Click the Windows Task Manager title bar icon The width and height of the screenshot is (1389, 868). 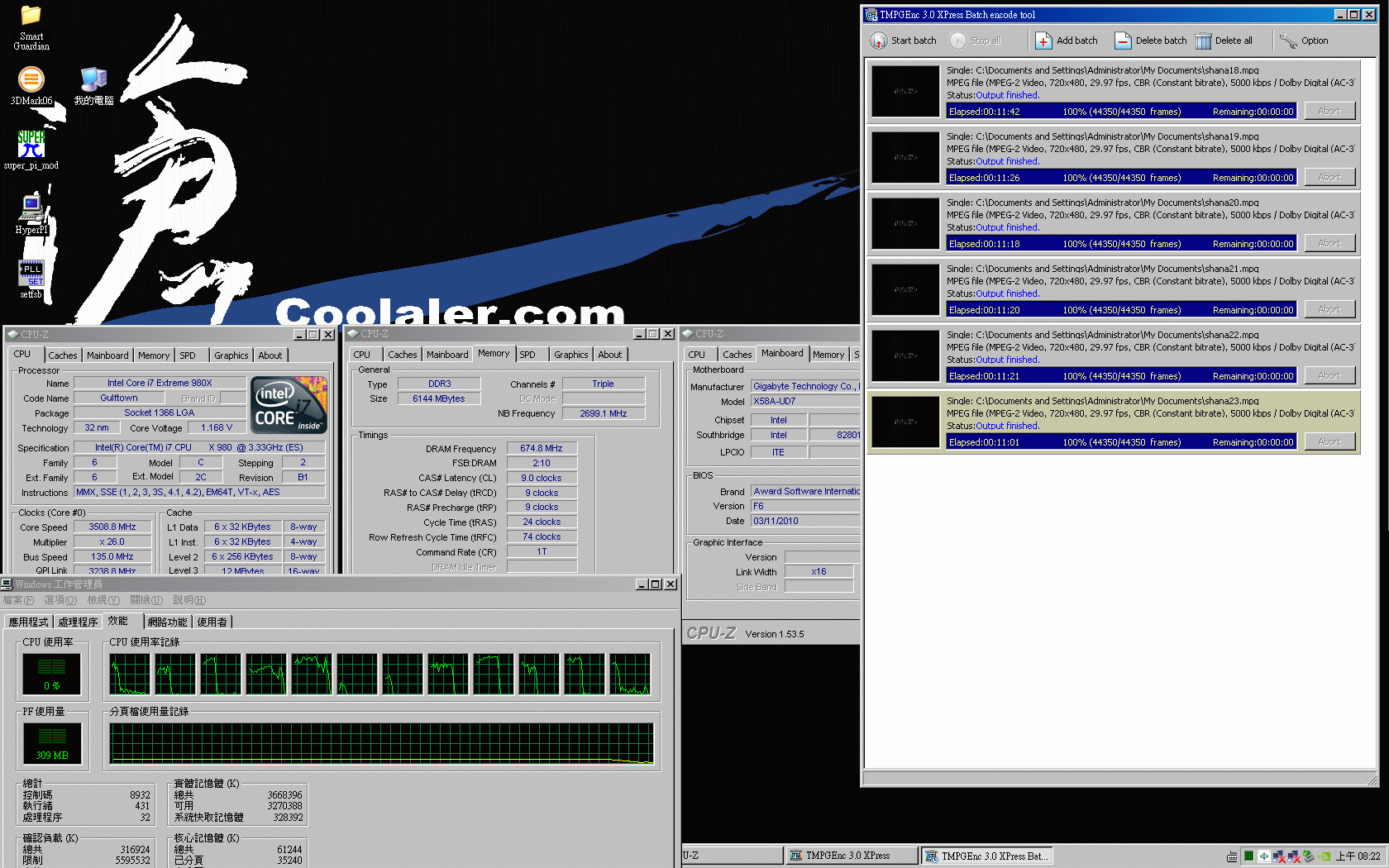click(x=7, y=584)
